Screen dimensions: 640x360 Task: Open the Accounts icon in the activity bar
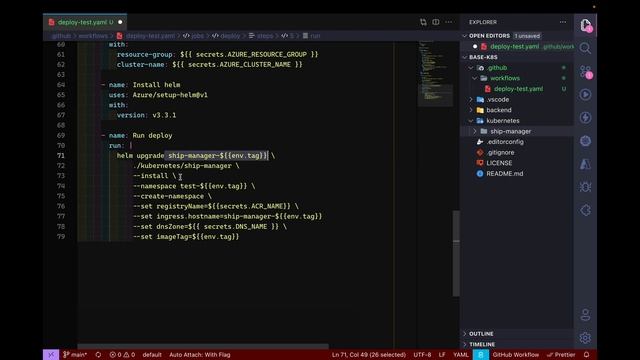click(585, 315)
